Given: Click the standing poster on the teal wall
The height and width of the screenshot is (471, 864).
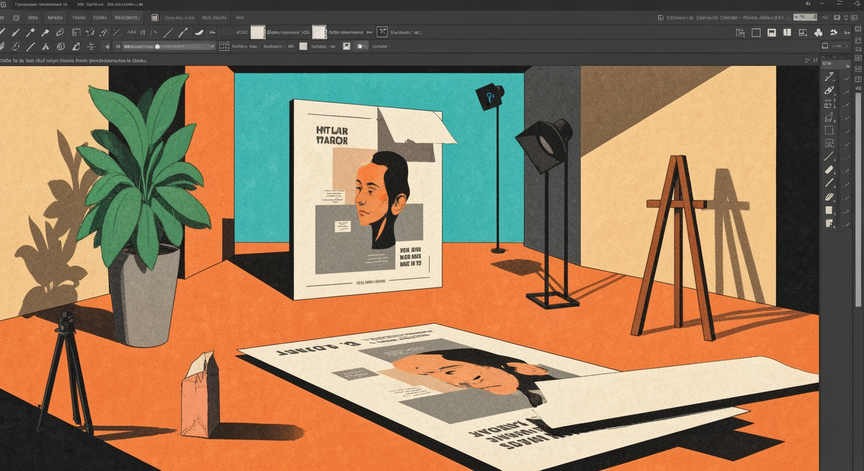Looking at the screenshot, I should click(368, 199).
